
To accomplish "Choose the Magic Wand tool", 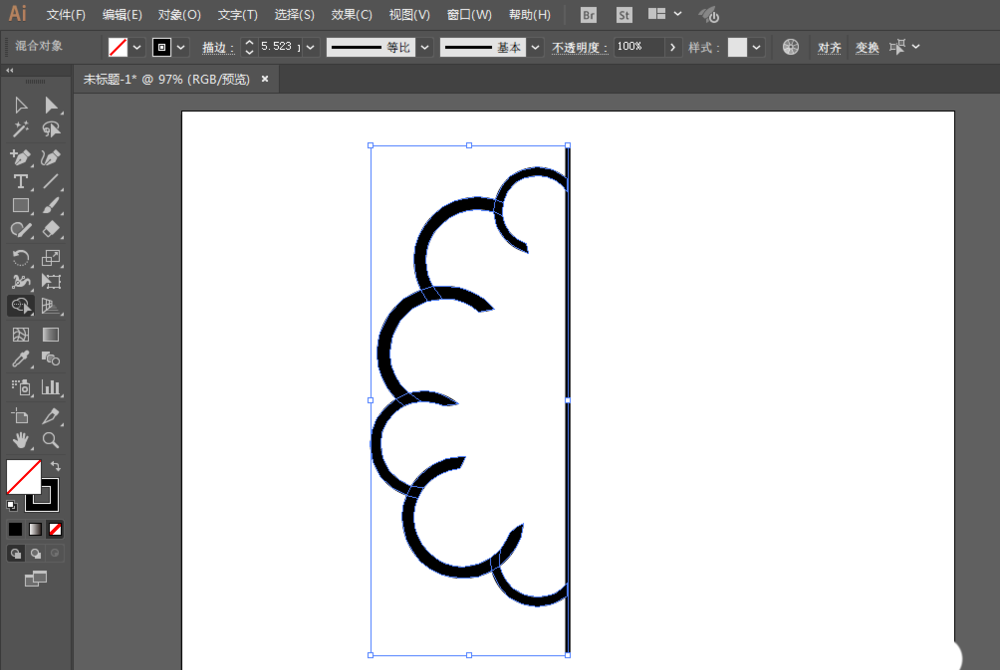I will [x=20, y=130].
